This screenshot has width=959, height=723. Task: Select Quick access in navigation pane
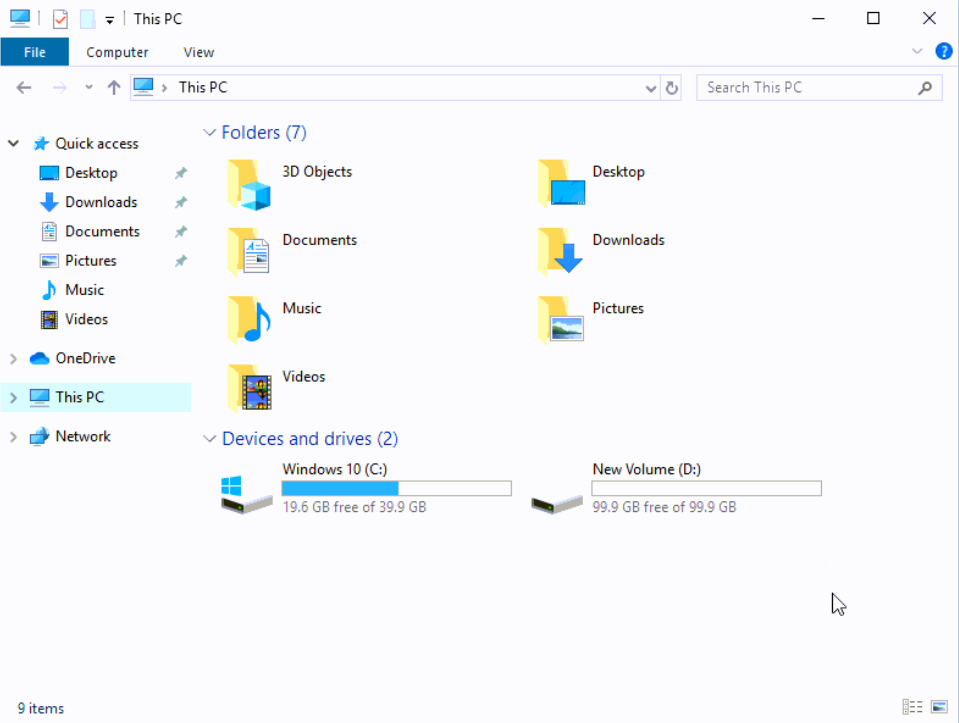click(x=97, y=144)
